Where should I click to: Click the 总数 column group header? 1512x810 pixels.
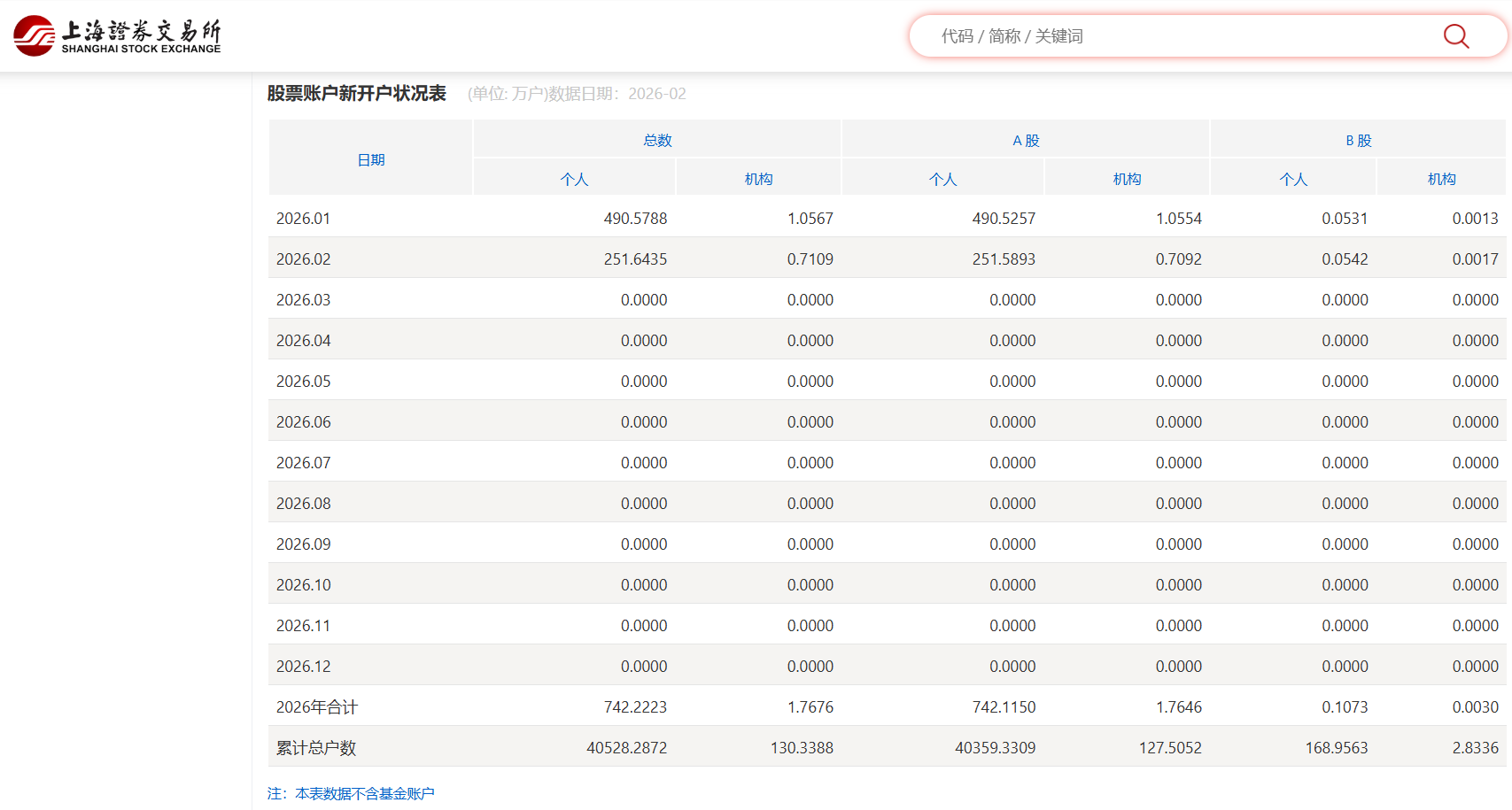pyautogui.click(x=657, y=140)
